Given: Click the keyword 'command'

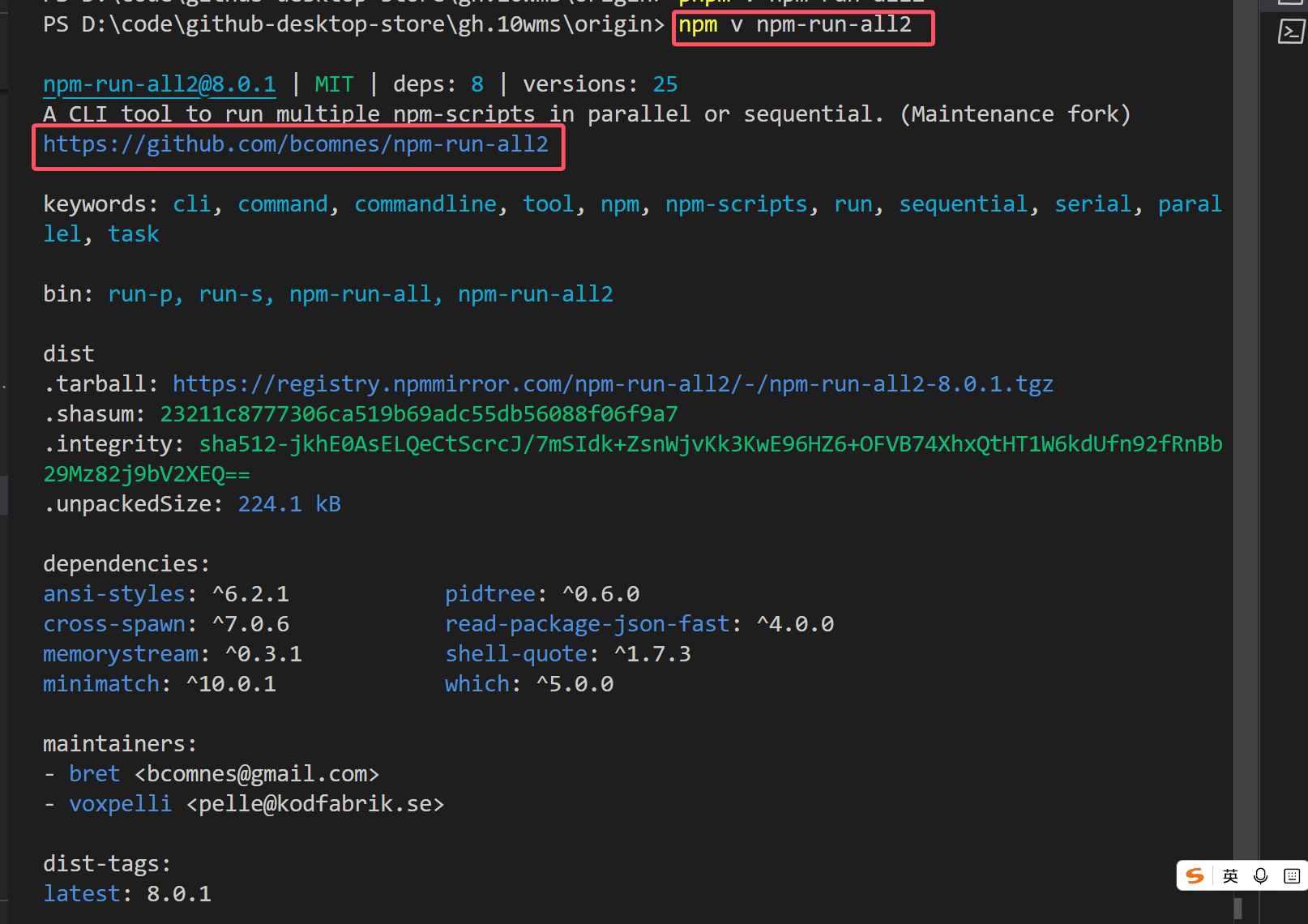Looking at the screenshot, I should [283, 204].
